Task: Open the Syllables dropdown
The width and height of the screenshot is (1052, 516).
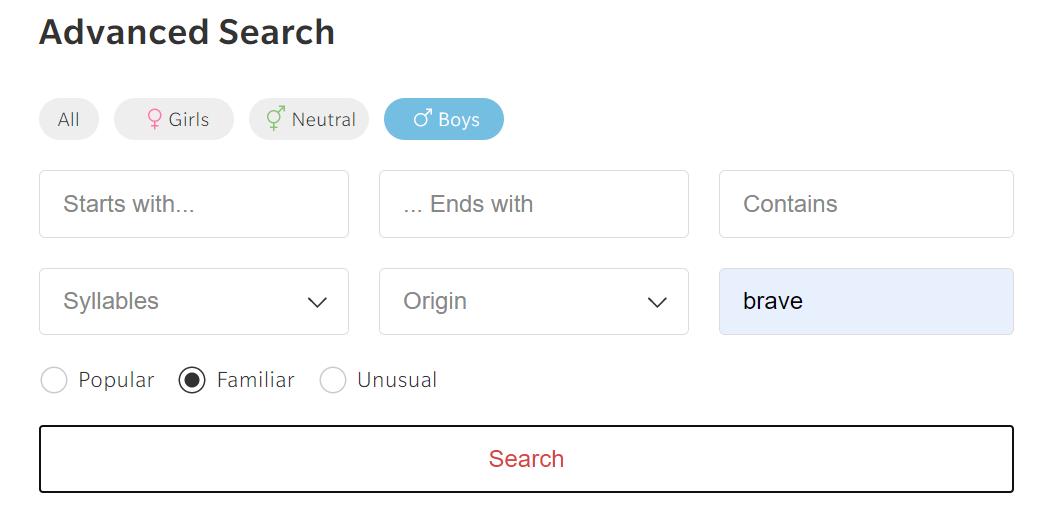Action: click(x=193, y=301)
